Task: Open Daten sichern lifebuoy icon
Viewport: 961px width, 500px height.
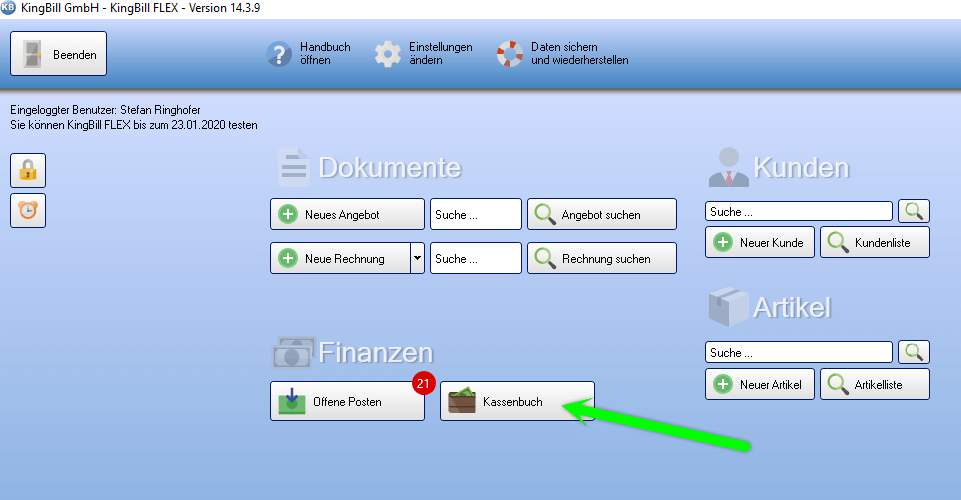Action: pos(510,54)
